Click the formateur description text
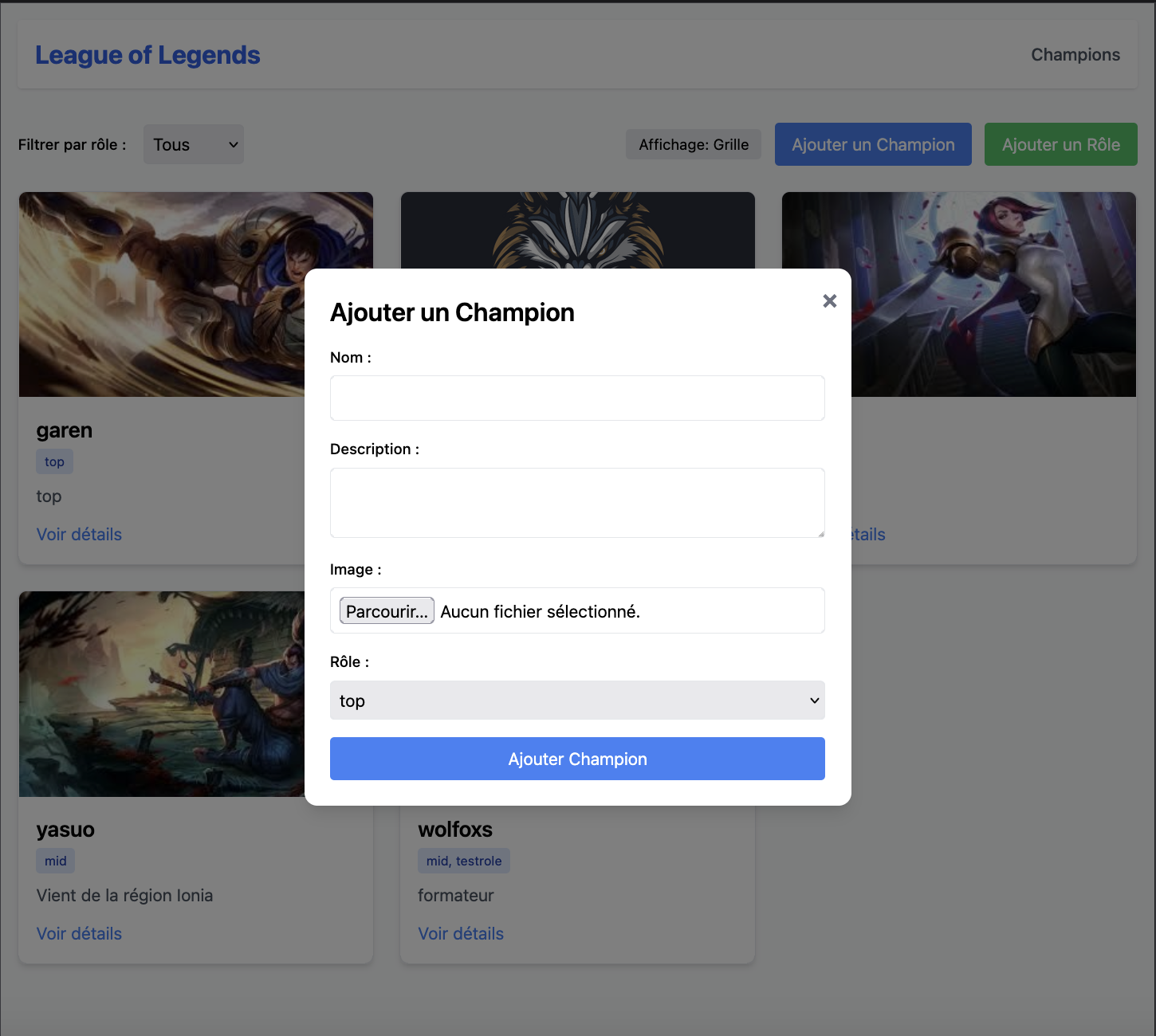 [456, 895]
